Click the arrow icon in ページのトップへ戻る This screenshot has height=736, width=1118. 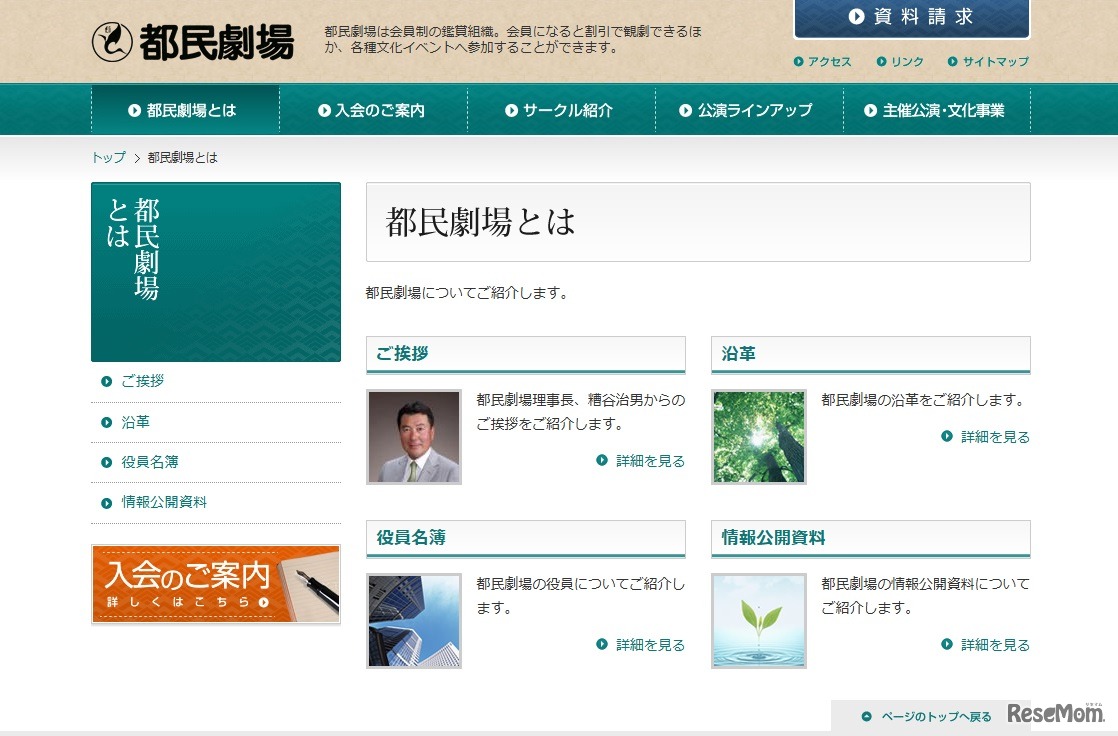tap(865, 716)
